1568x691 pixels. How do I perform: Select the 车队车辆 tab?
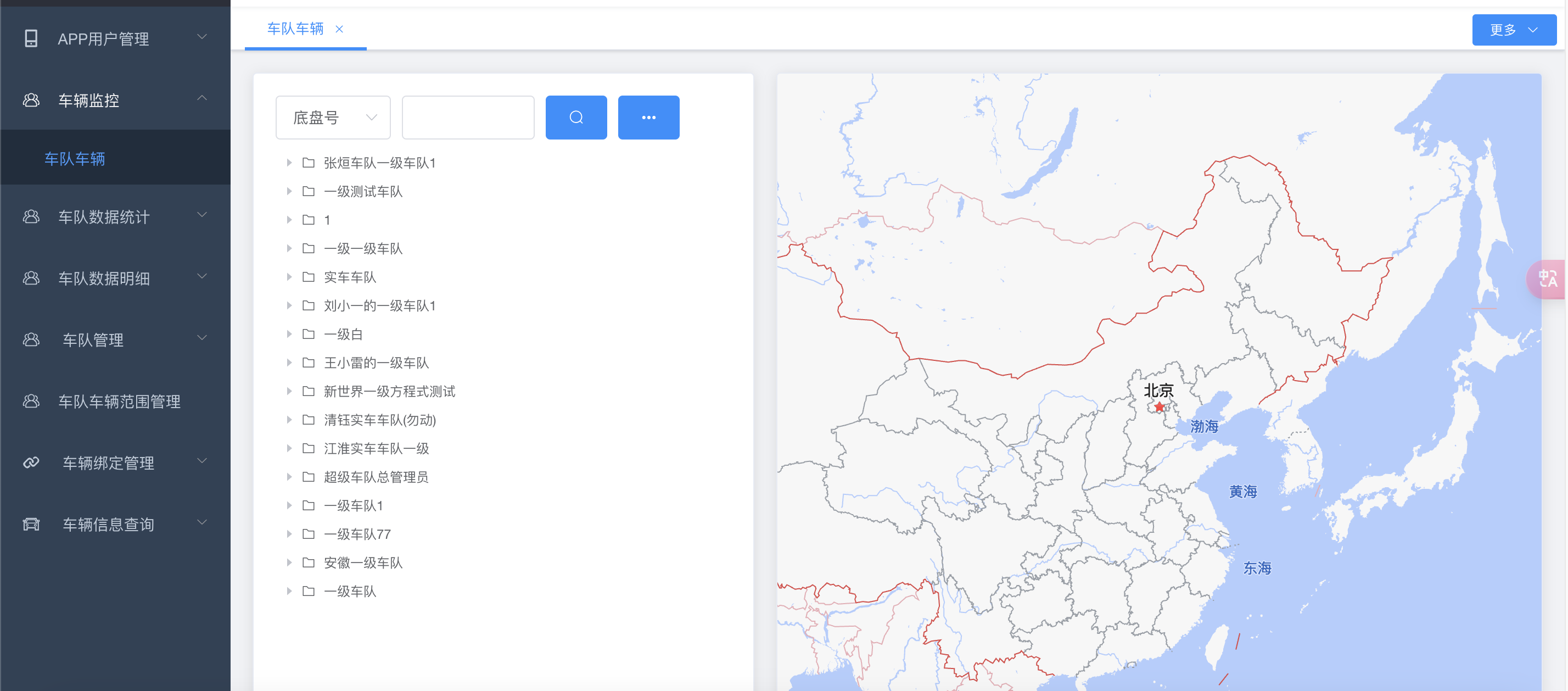coord(295,29)
